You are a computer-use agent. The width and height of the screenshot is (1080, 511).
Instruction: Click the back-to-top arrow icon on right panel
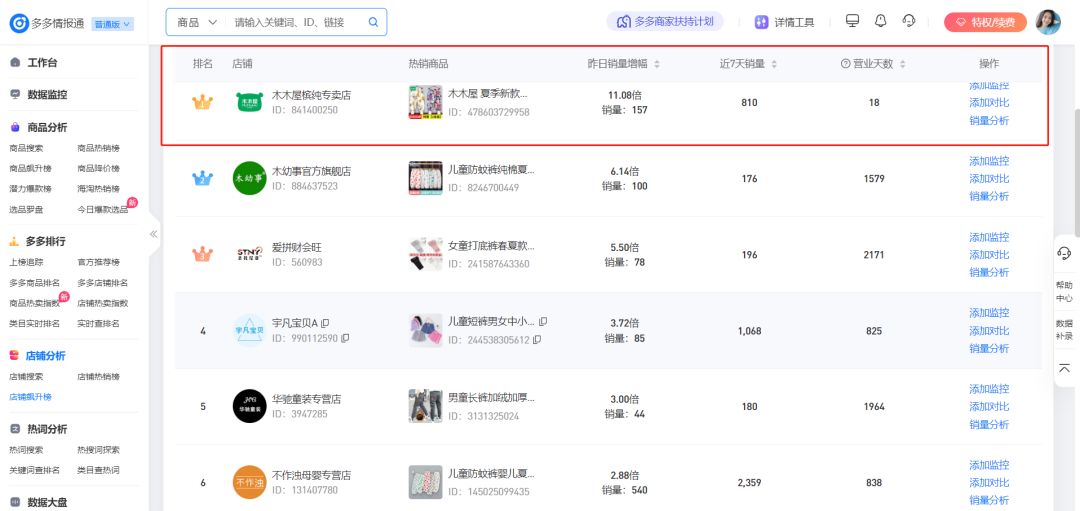(1064, 368)
